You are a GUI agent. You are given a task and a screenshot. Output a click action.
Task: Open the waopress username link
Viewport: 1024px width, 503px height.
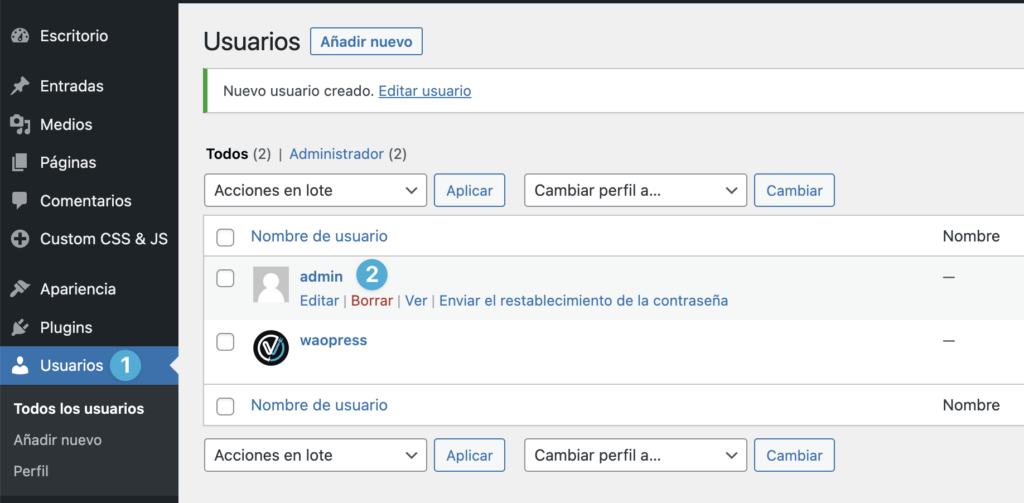(x=333, y=340)
